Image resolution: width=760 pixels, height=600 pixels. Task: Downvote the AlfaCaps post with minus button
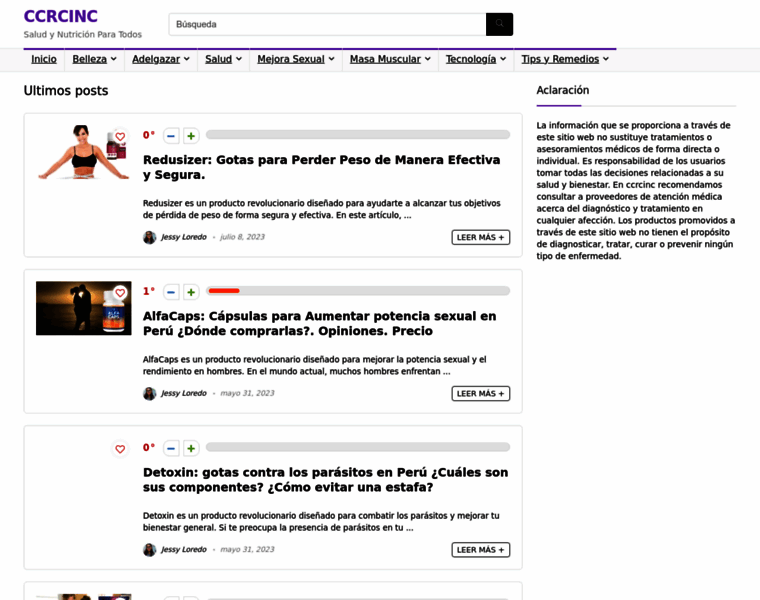pos(171,292)
